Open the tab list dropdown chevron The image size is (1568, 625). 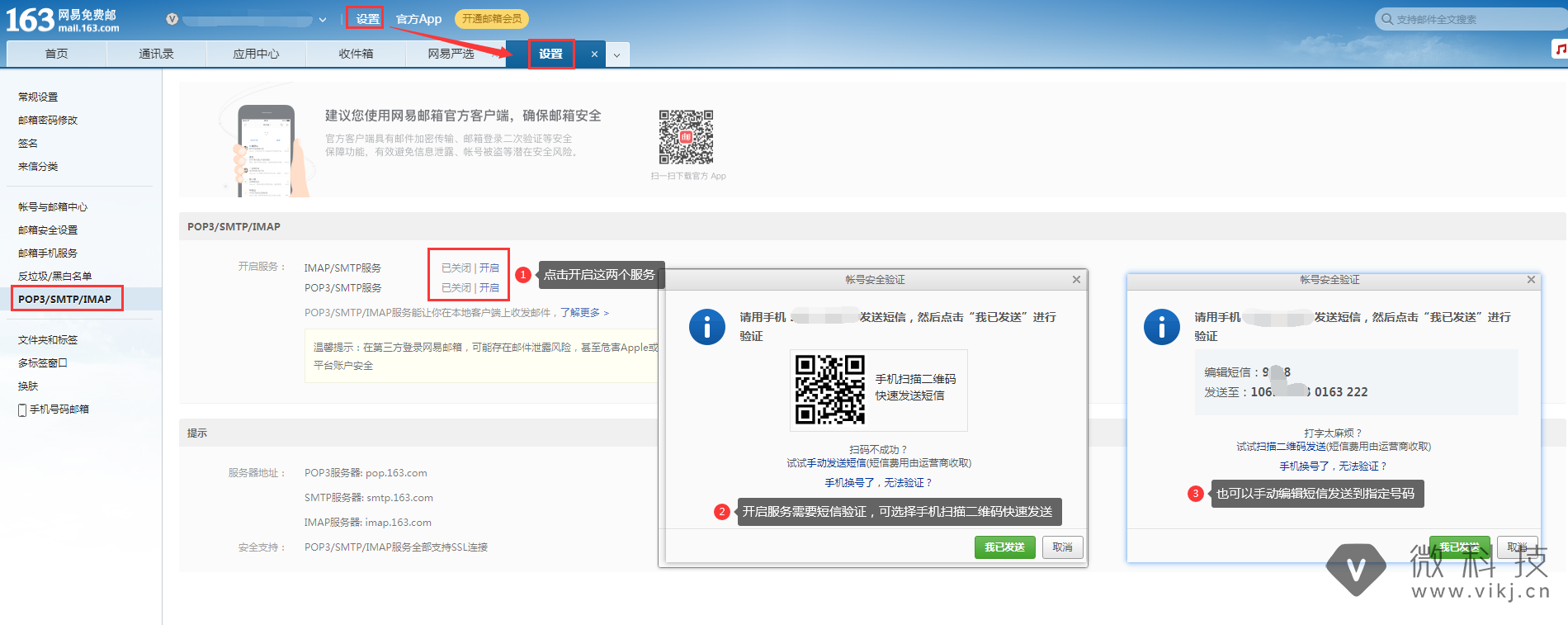[x=616, y=55]
